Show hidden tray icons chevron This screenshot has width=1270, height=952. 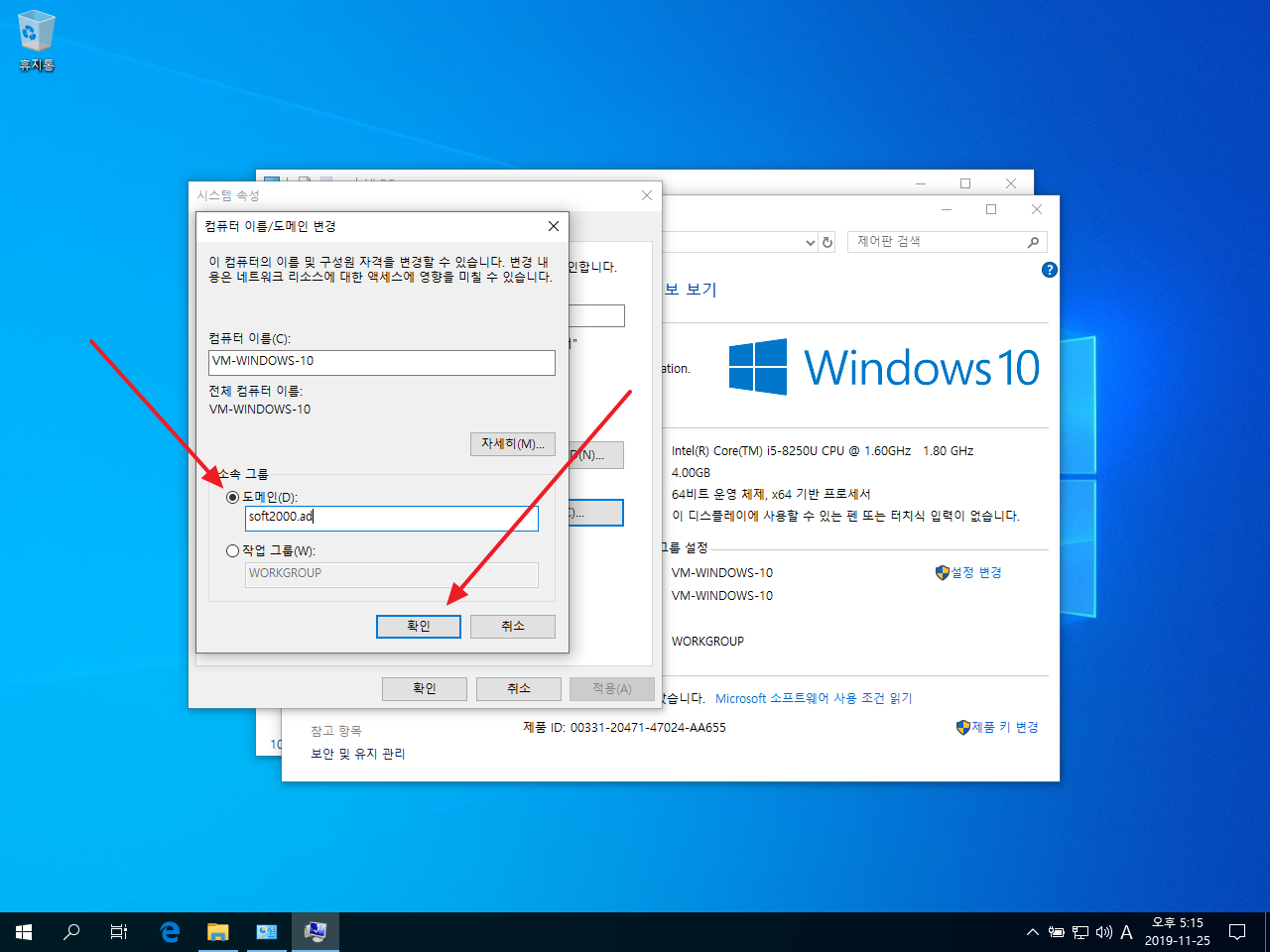1032,932
